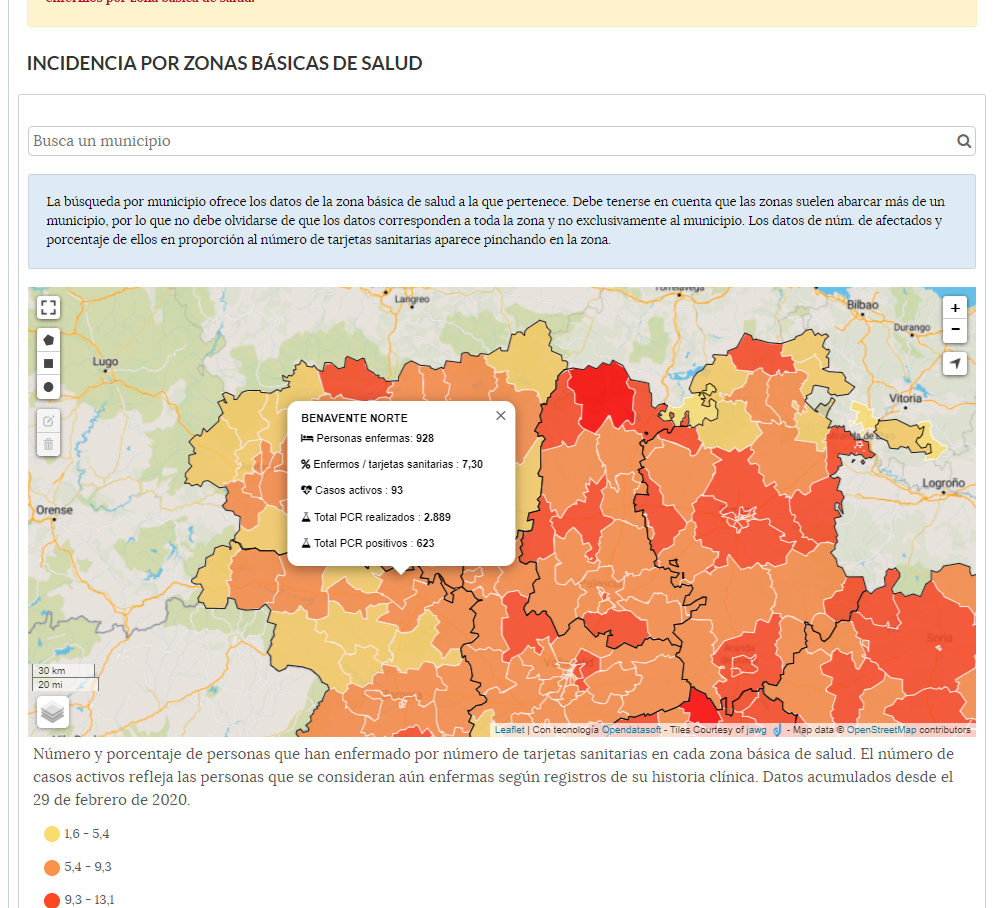Click the Durango label on map

pos(912,327)
